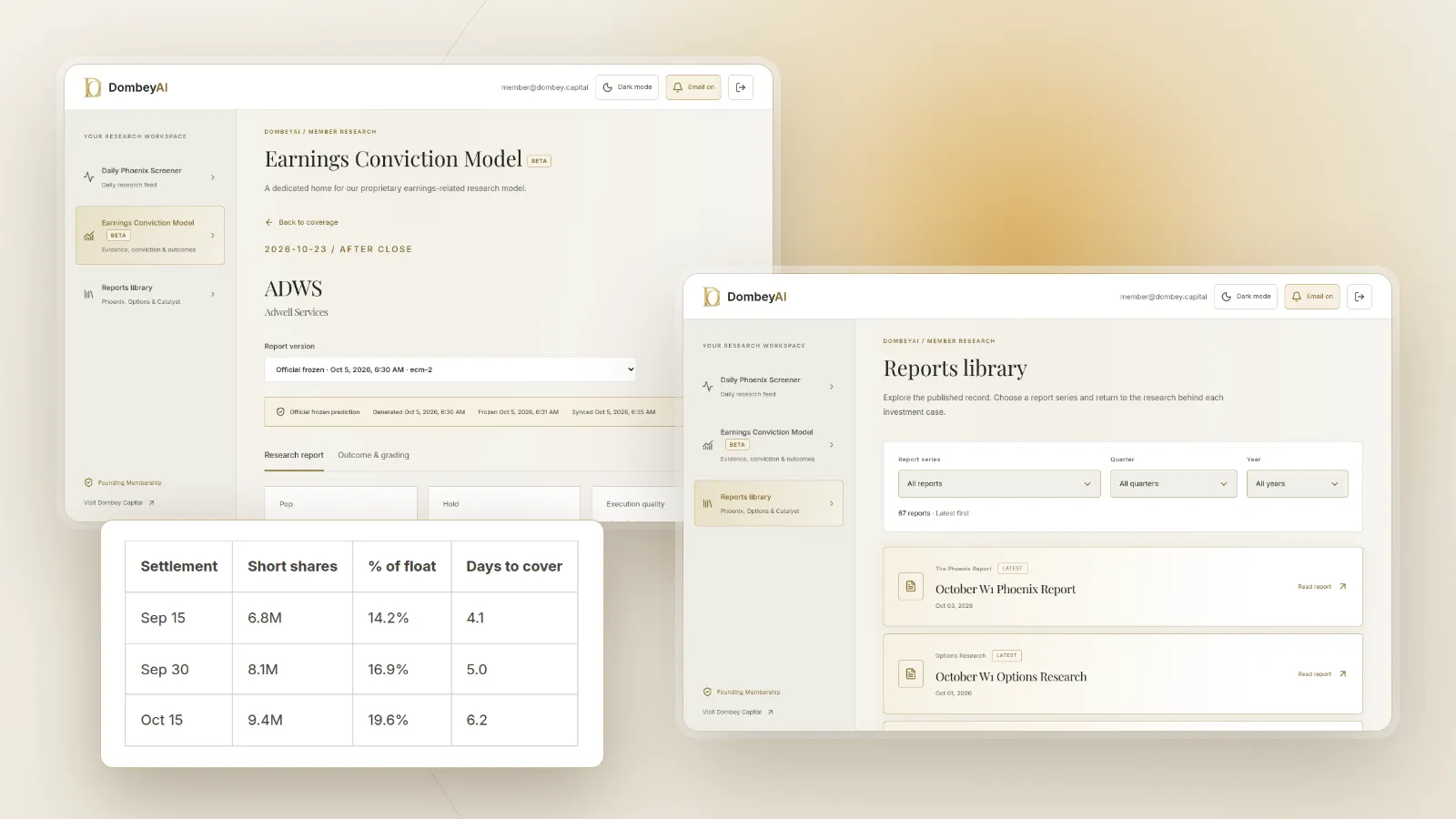Open Earnings Conviction Model in Reports window sidebar
1456x819 pixels.
[x=769, y=445]
